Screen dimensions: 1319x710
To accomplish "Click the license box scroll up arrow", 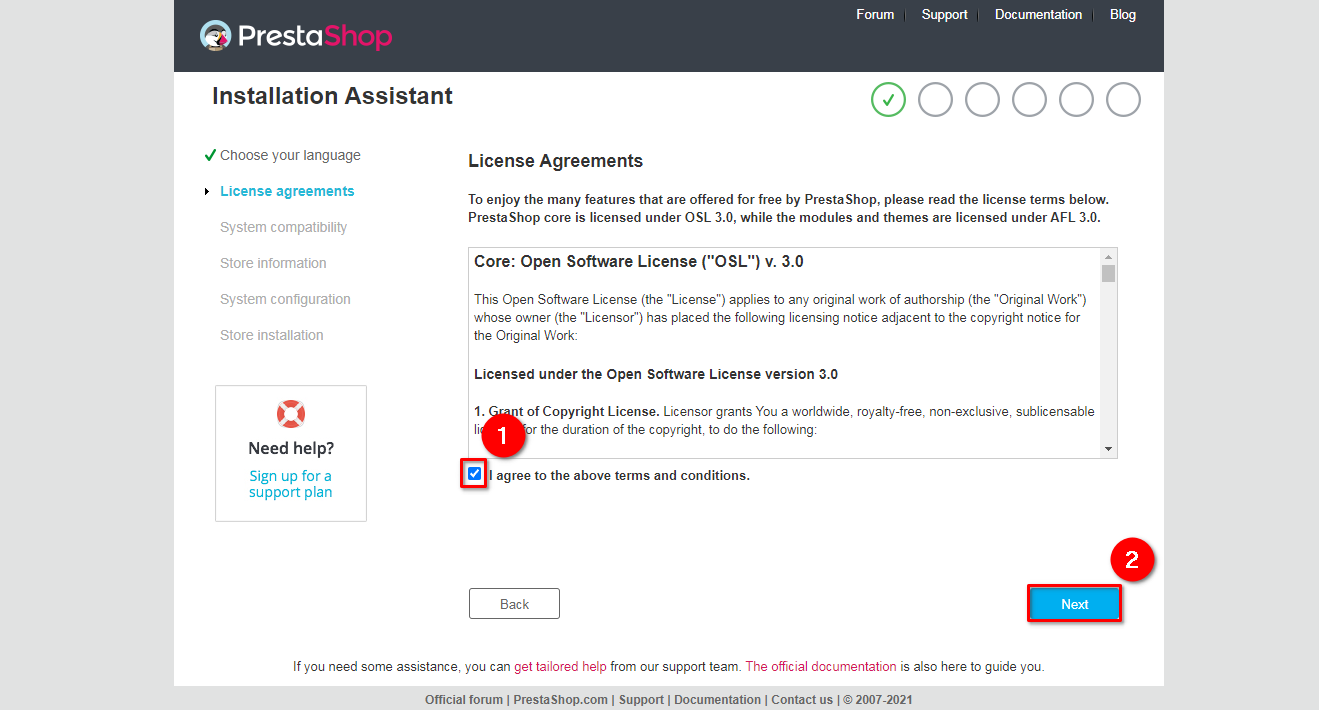I will point(1108,257).
